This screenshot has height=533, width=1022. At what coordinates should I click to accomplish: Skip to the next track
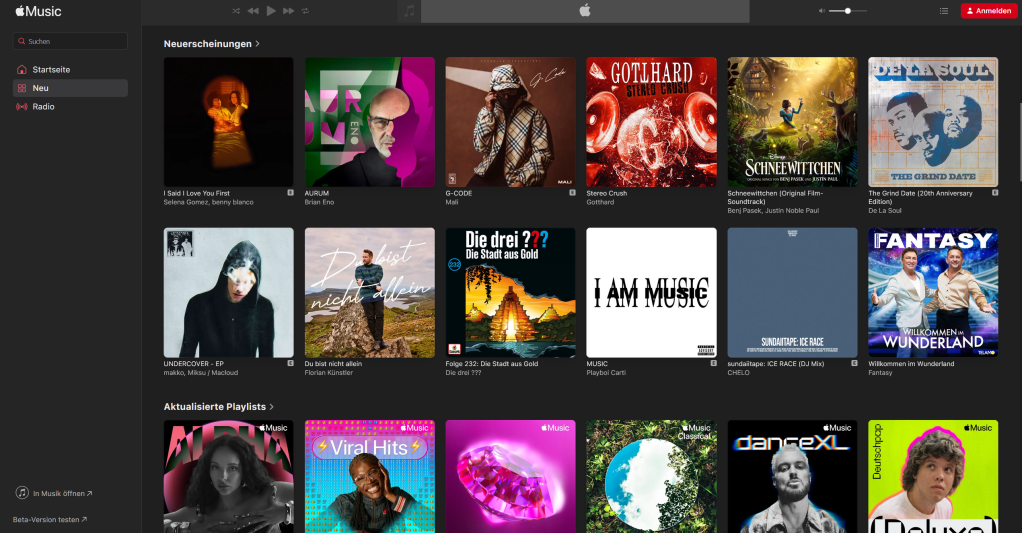point(288,11)
